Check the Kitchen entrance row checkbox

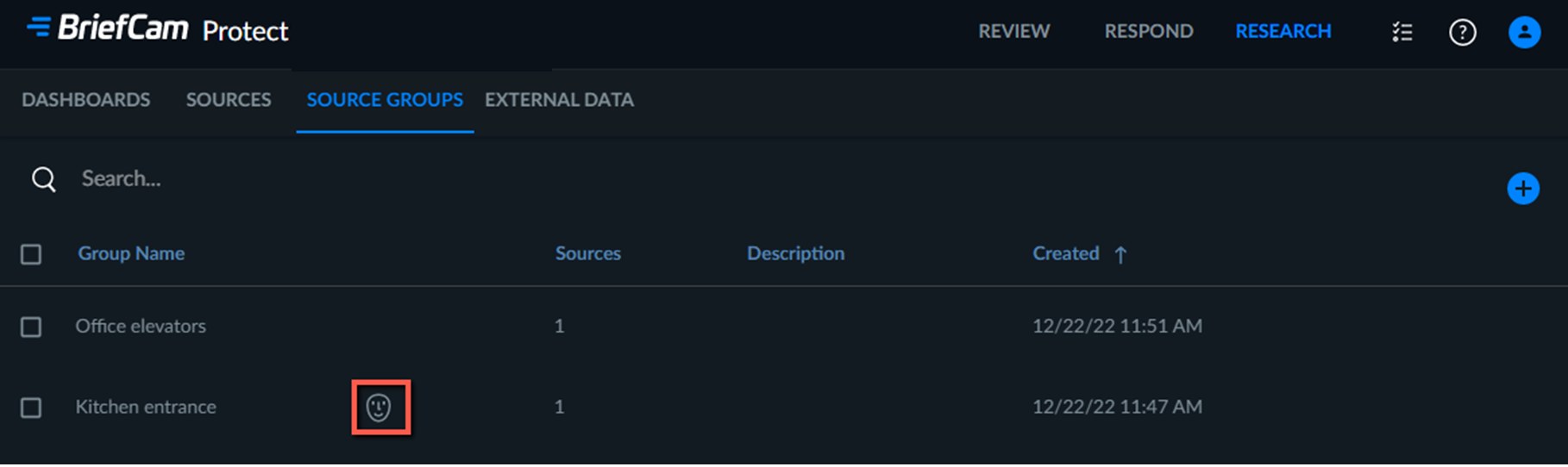coord(31,408)
